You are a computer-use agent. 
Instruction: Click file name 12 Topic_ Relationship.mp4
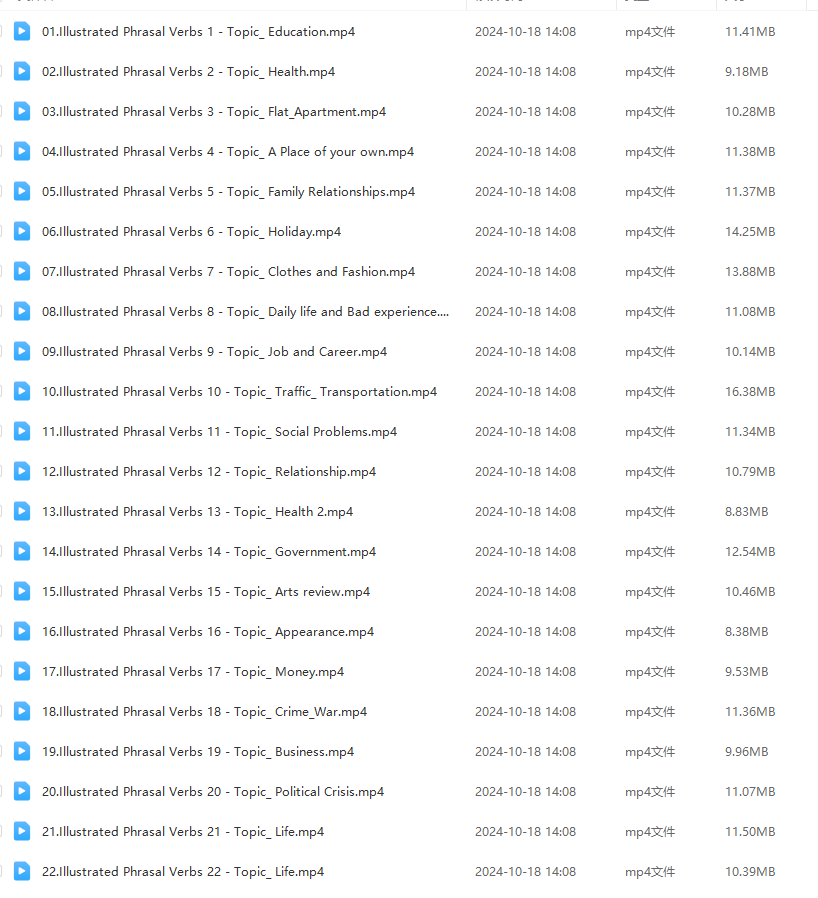[x=209, y=472]
